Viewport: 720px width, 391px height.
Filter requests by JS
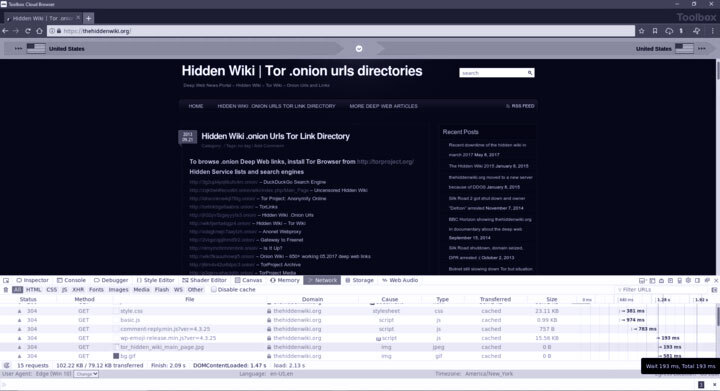point(64,290)
